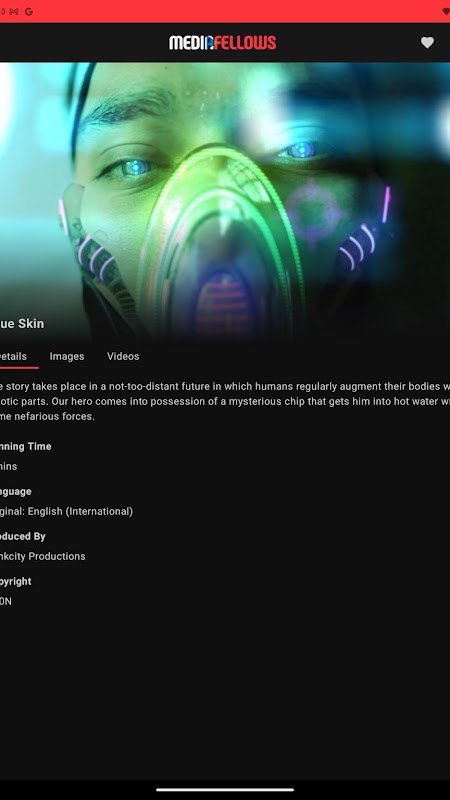Tap the Running Time heading
Screen dimensions: 450x800
[x=26, y=446]
